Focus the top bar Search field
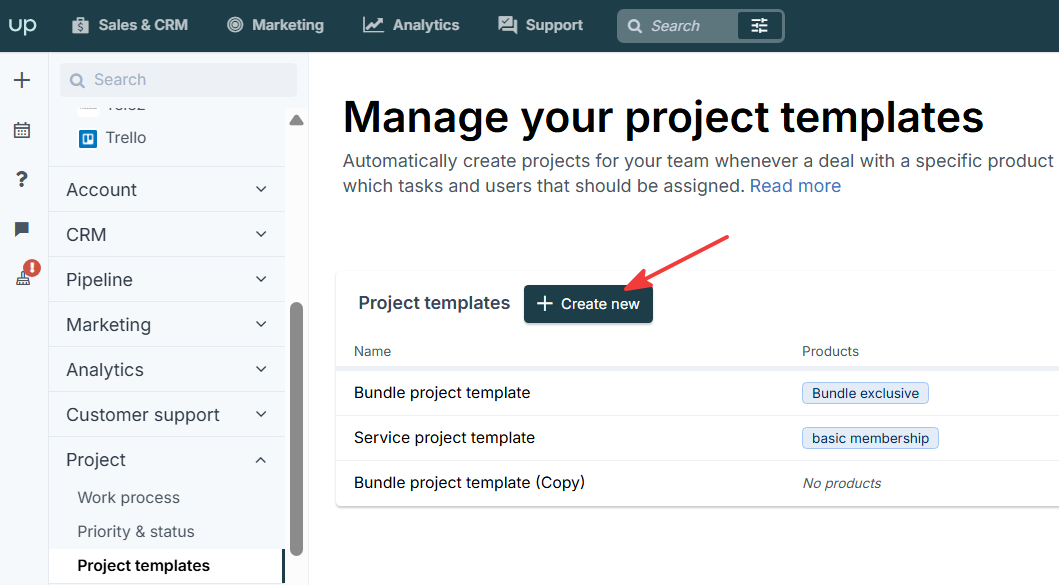The height and width of the screenshot is (586, 1060). click(x=678, y=26)
